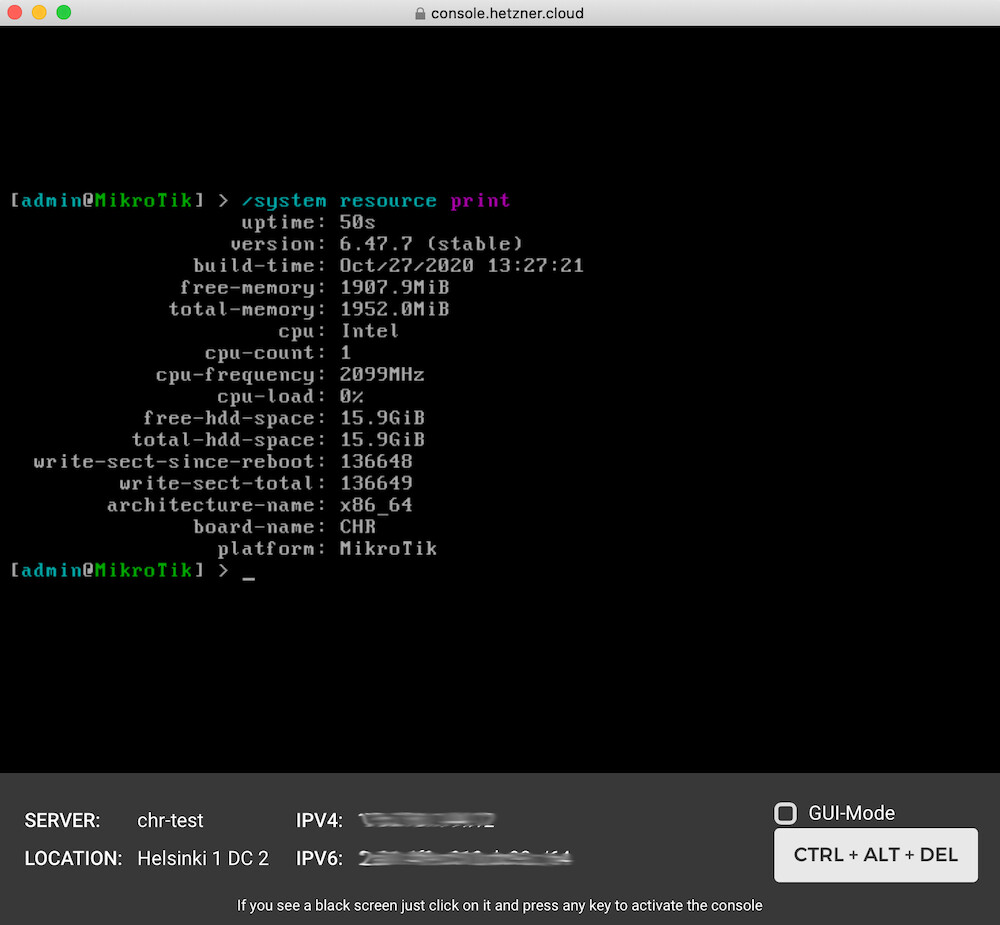The image size is (1000, 925).
Task: Click cpu value 'Intel'
Action: 369,330
